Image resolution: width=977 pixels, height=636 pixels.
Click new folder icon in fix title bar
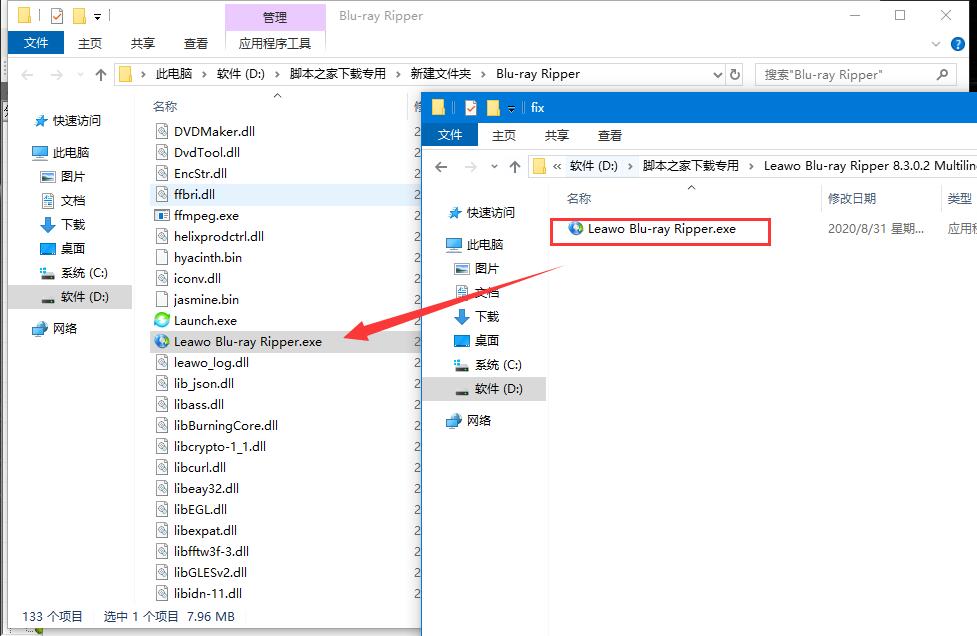tap(493, 108)
